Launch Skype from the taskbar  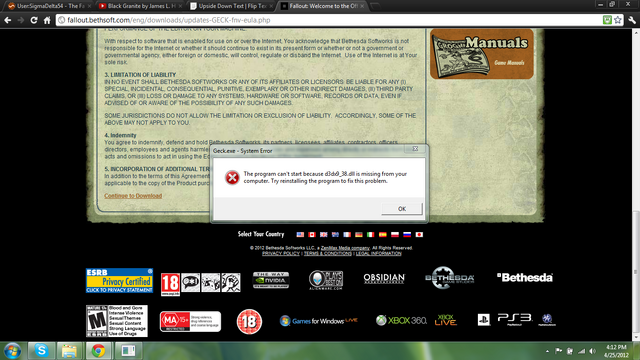41,351
